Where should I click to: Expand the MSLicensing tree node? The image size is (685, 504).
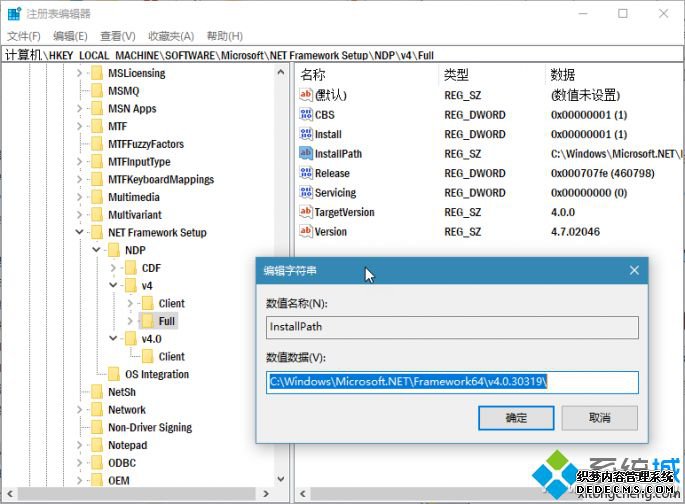[79, 73]
